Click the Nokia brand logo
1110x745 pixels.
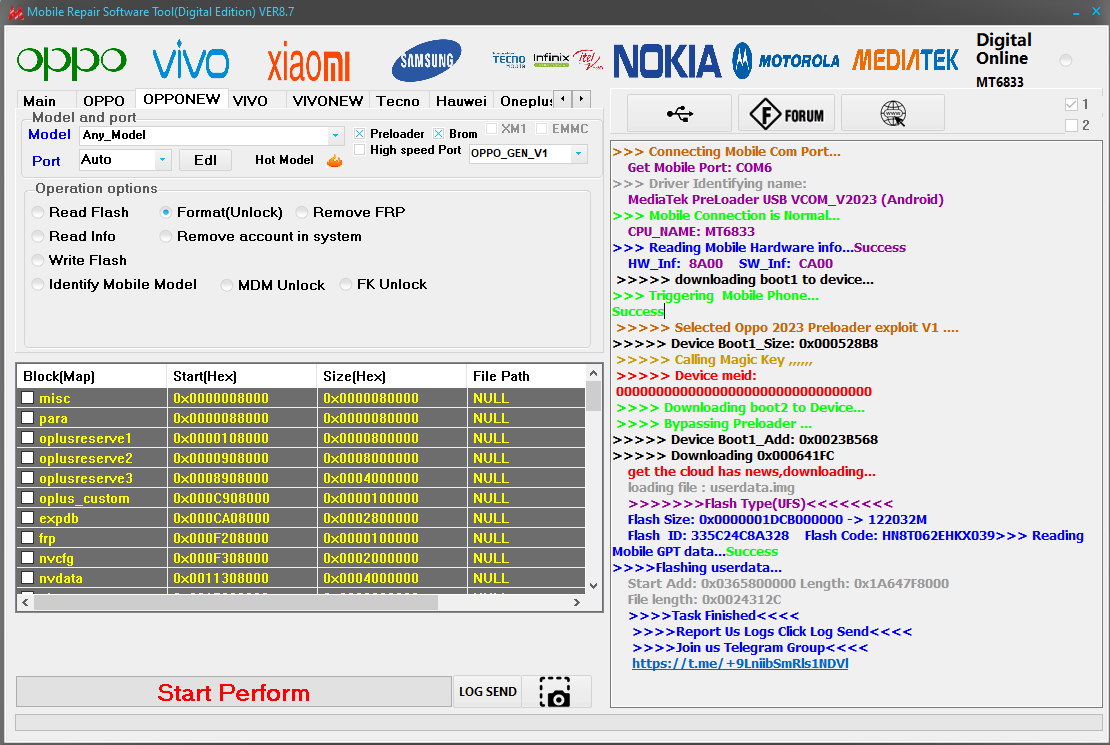(667, 61)
